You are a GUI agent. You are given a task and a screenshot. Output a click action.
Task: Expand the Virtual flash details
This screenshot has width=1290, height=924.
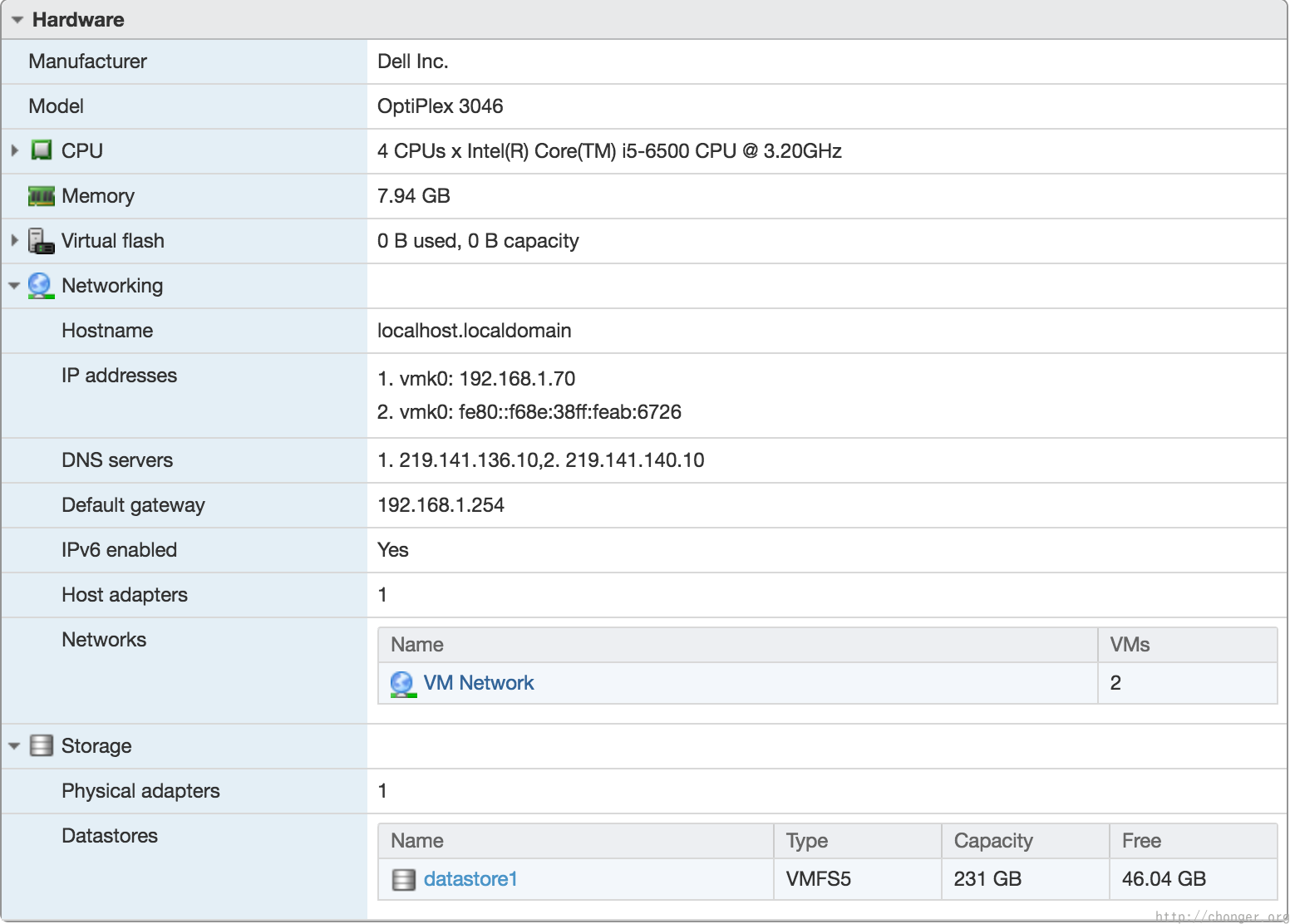14,240
